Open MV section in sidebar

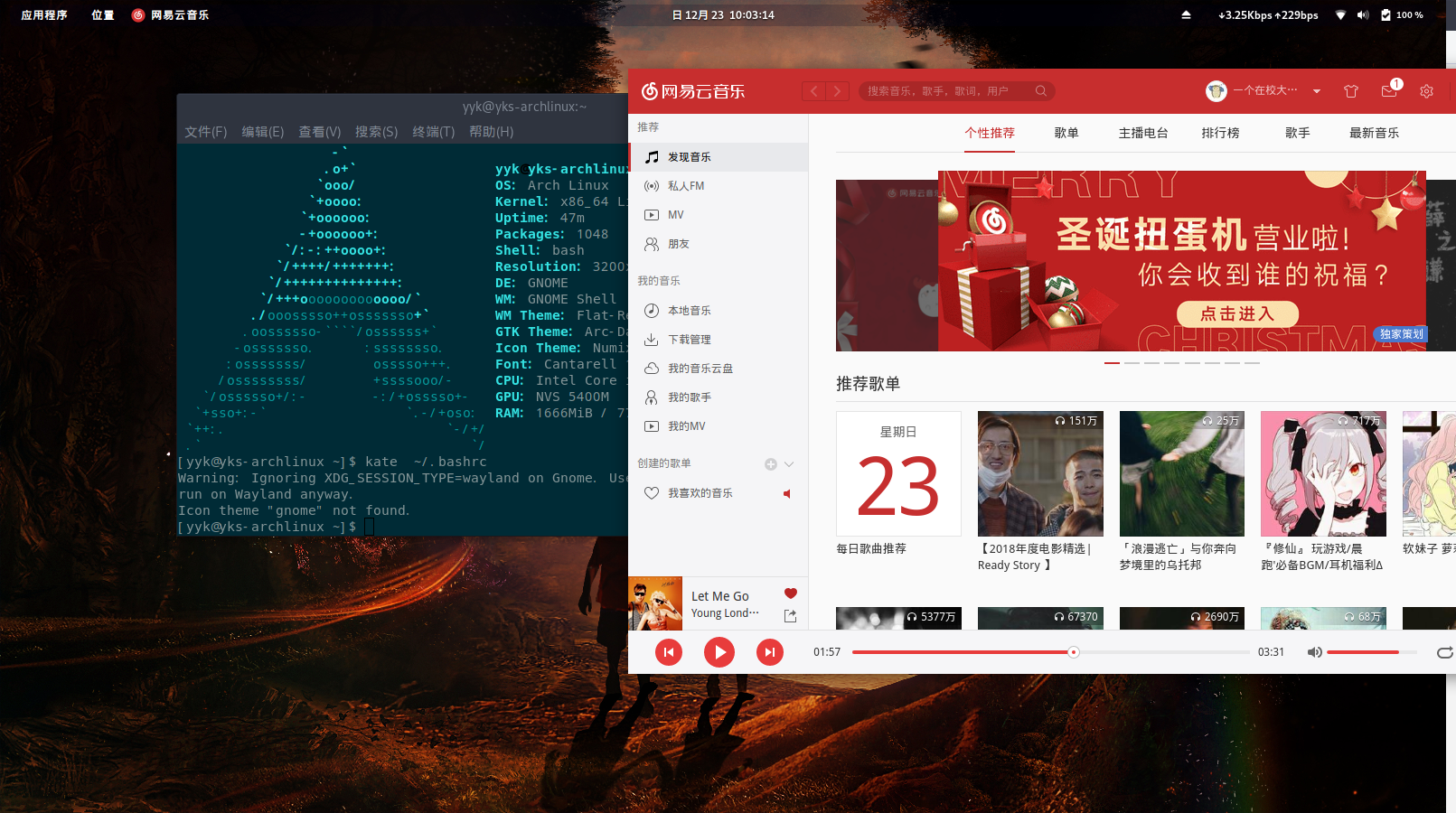coord(719,215)
